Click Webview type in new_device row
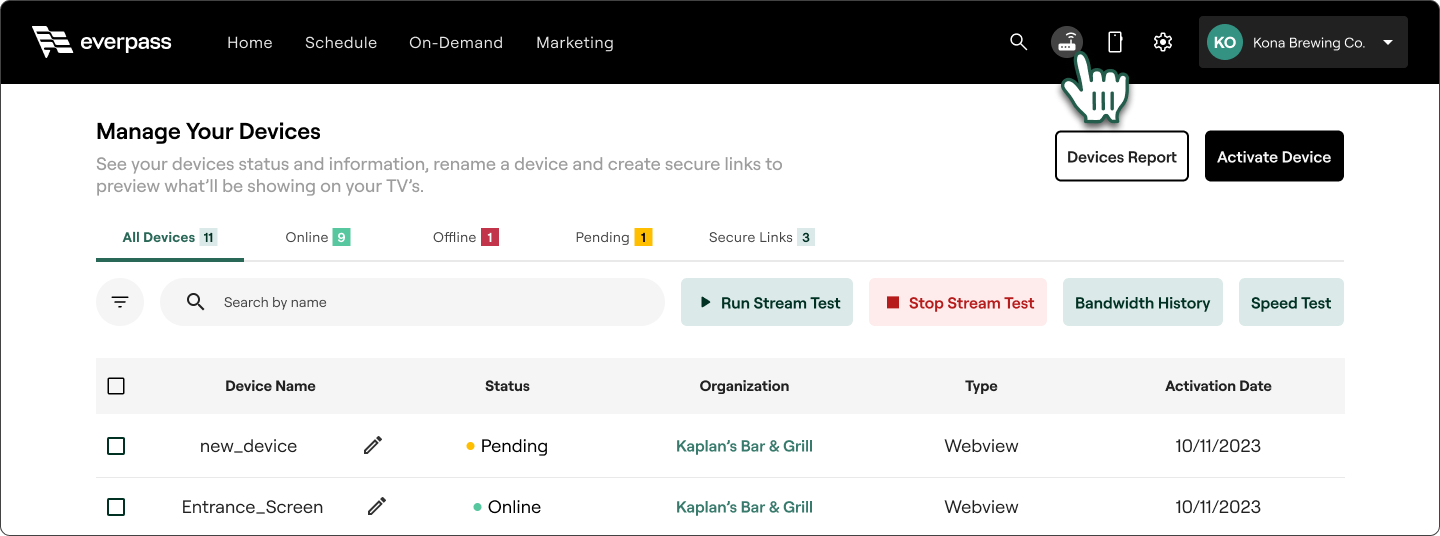The height and width of the screenshot is (536, 1440). 981,446
